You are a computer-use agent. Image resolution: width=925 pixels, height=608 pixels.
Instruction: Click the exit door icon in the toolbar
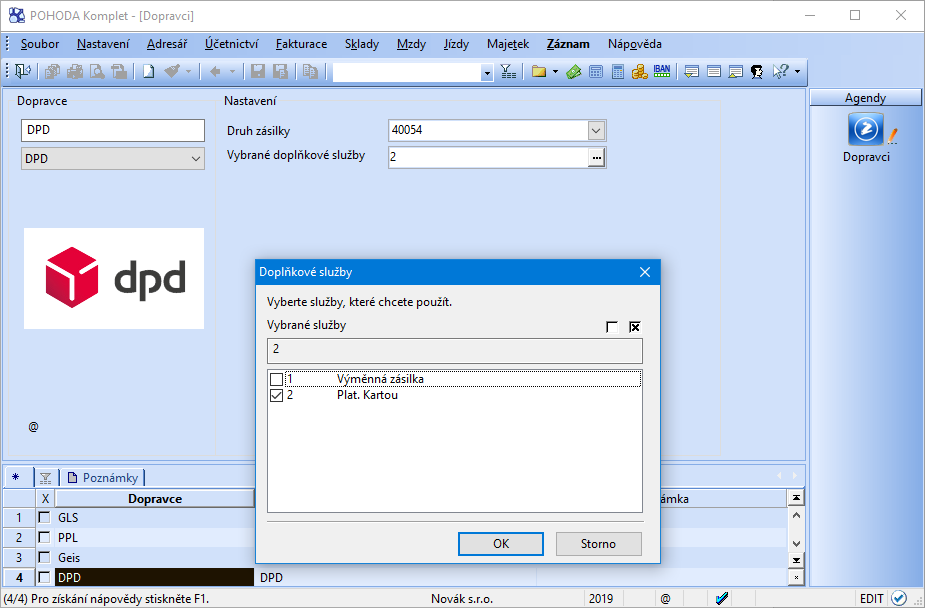point(22,72)
